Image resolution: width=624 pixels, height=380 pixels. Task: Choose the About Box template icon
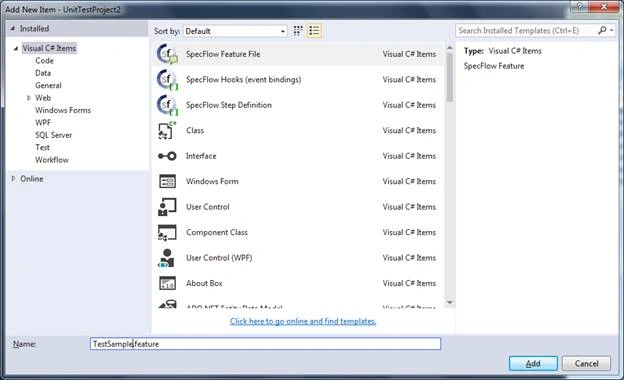(167, 283)
